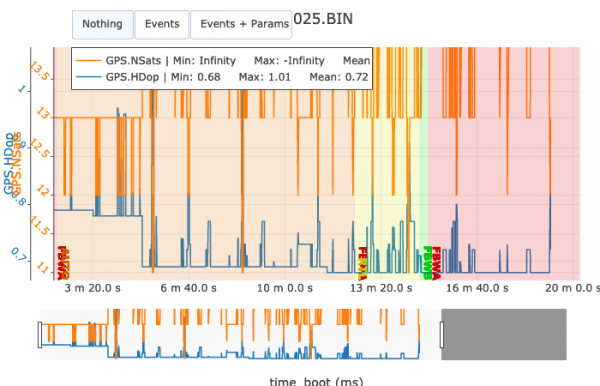
Task: Click the blue GPS.HDop legend line
Action: (x=88, y=77)
